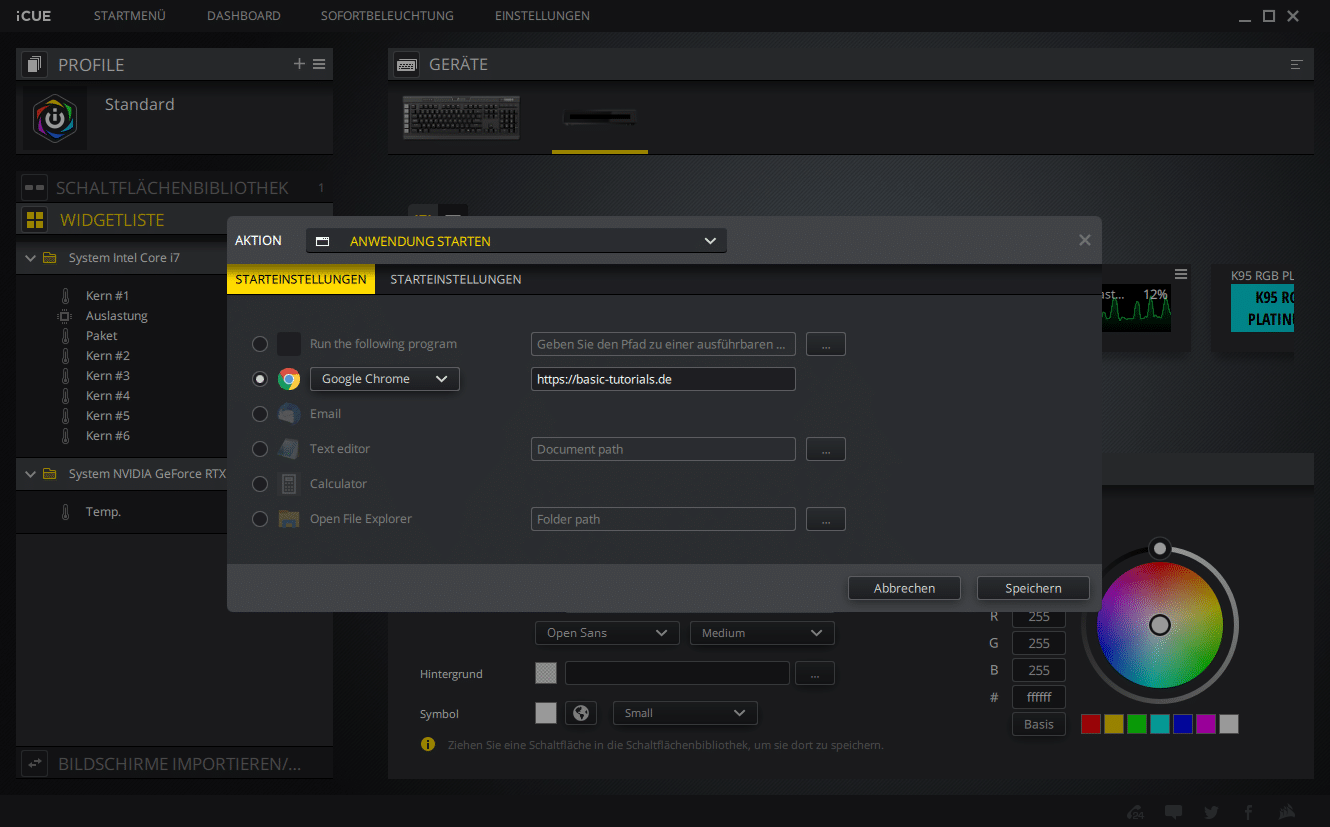Switch to the second Starteinstellungen tab
The width and height of the screenshot is (1330, 827).
pyautogui.click(x=455, y=279)
